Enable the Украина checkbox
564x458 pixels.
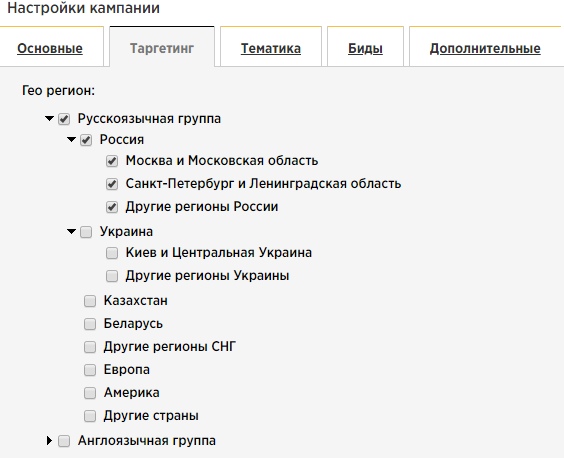(x=86, y=232)
